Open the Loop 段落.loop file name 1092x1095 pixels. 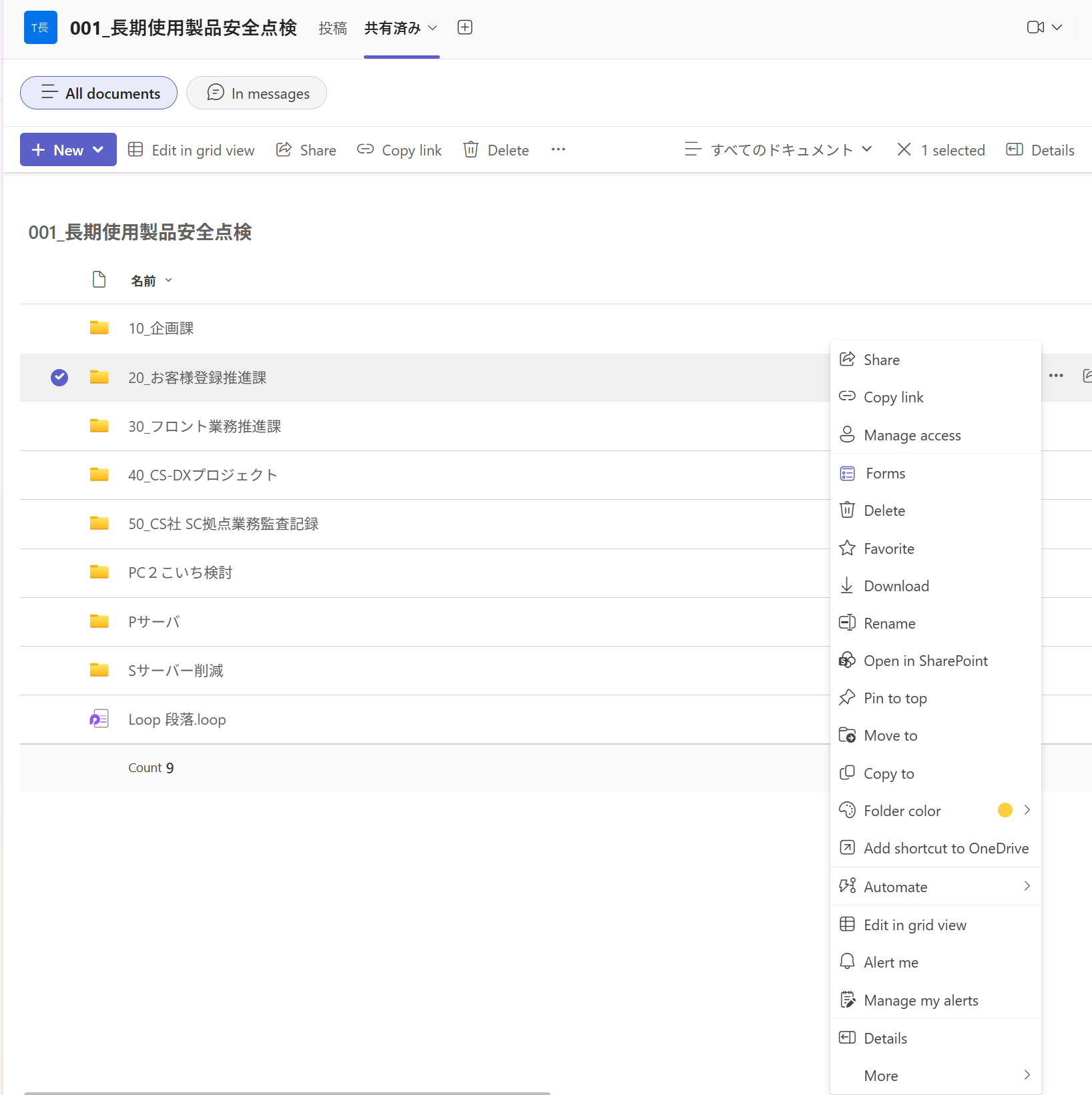[x=177, y=719]
